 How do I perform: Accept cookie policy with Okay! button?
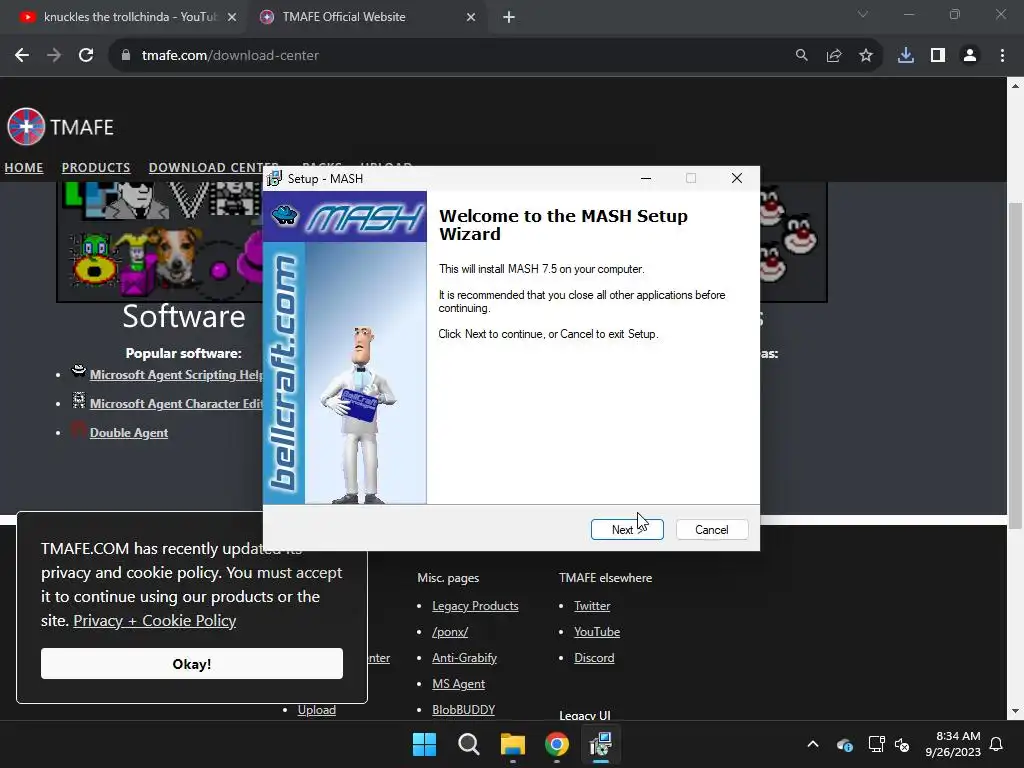(191, 664)
